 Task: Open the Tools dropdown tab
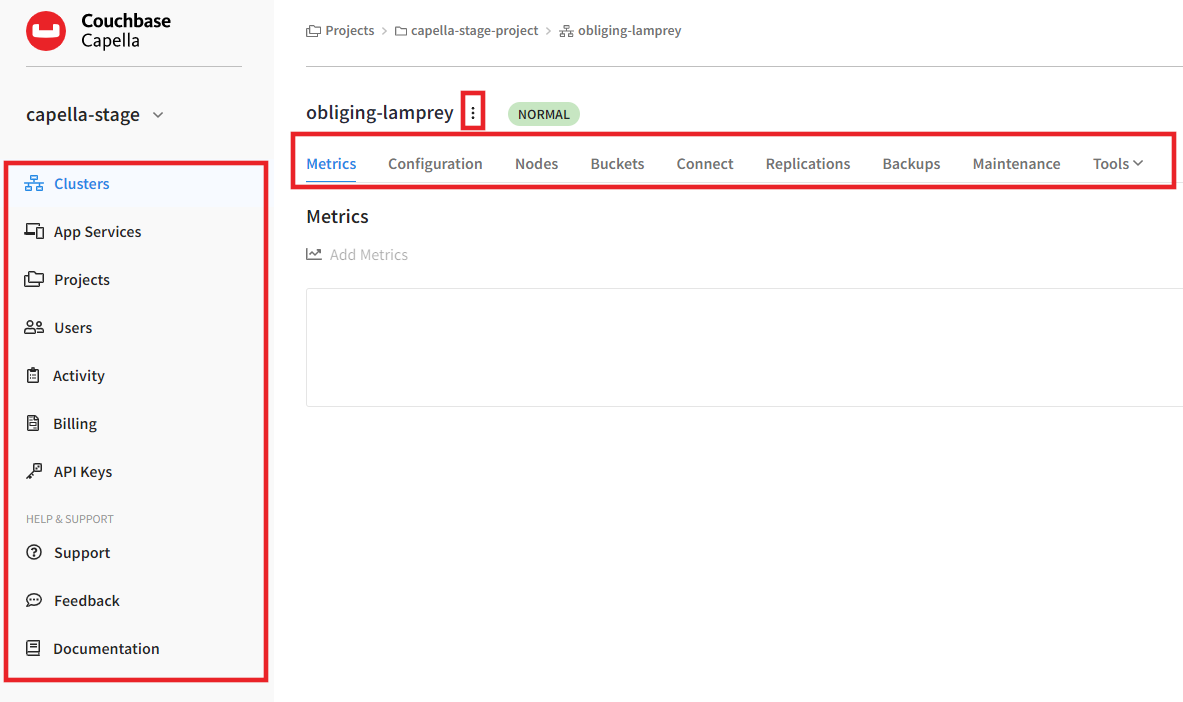pyautogui.click(x=1118, y=164)
